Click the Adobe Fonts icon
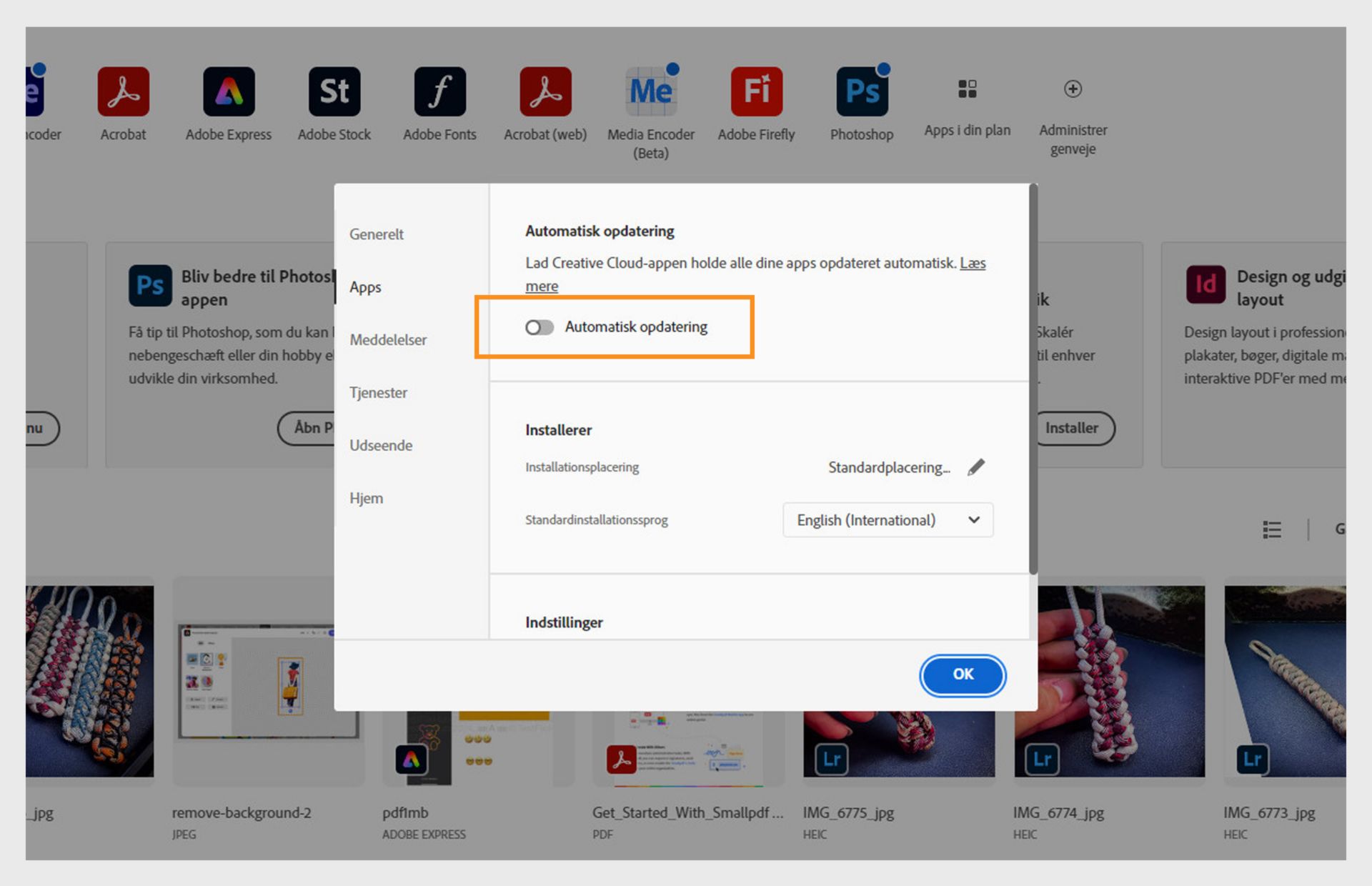The height and width of the screenshot is (886, 1372). [439, 92]
